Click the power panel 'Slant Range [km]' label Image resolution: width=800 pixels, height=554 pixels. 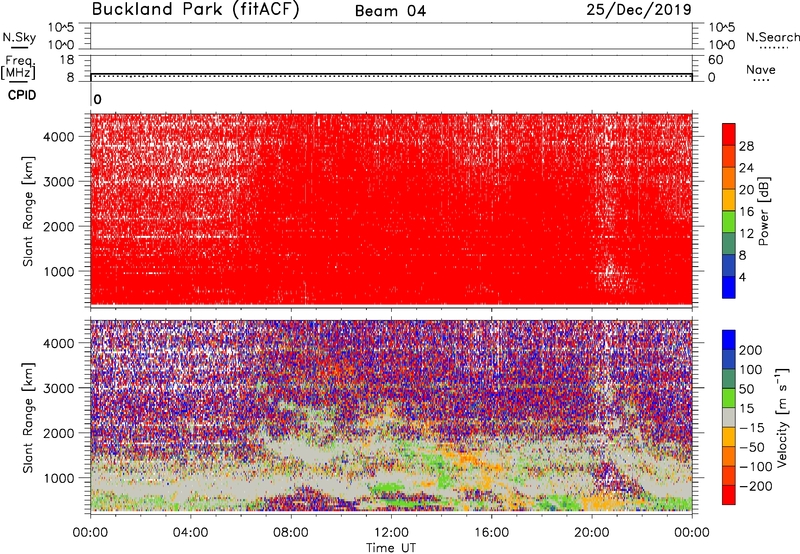coord(28,211)
